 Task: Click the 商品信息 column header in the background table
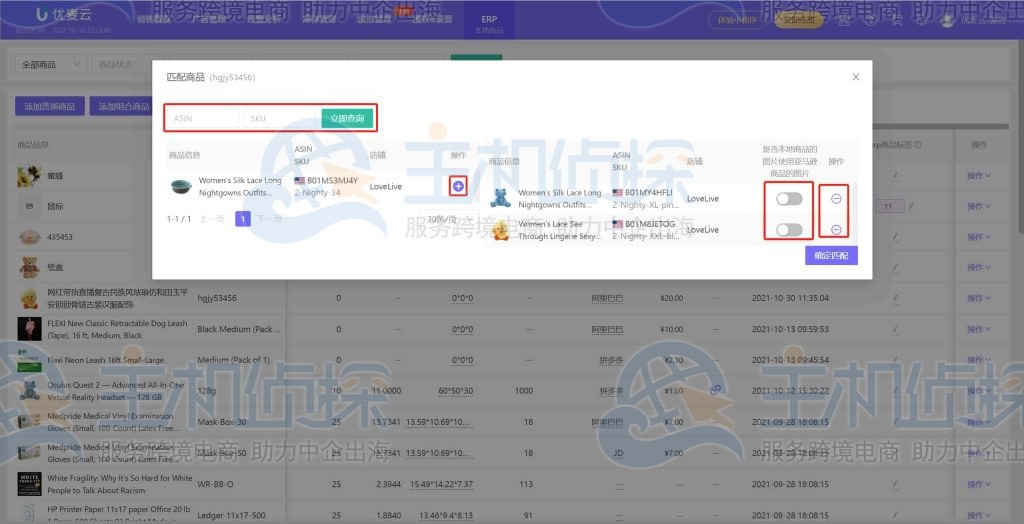point(35,145)
